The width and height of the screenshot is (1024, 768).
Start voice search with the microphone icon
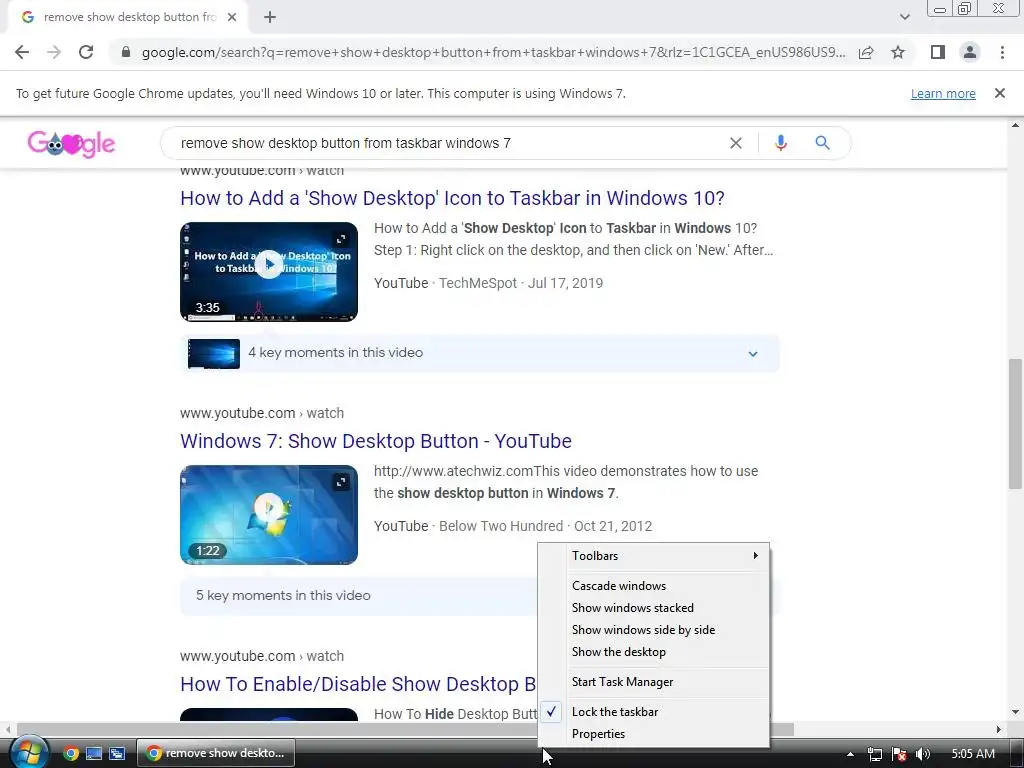pyautogui.click(x=780, y=143)
